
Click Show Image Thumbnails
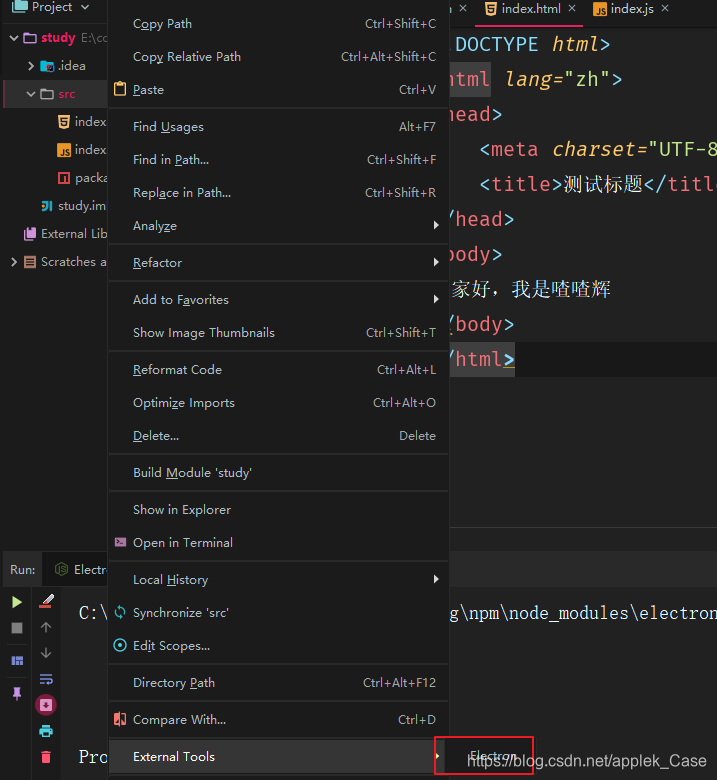coord(279,332)
